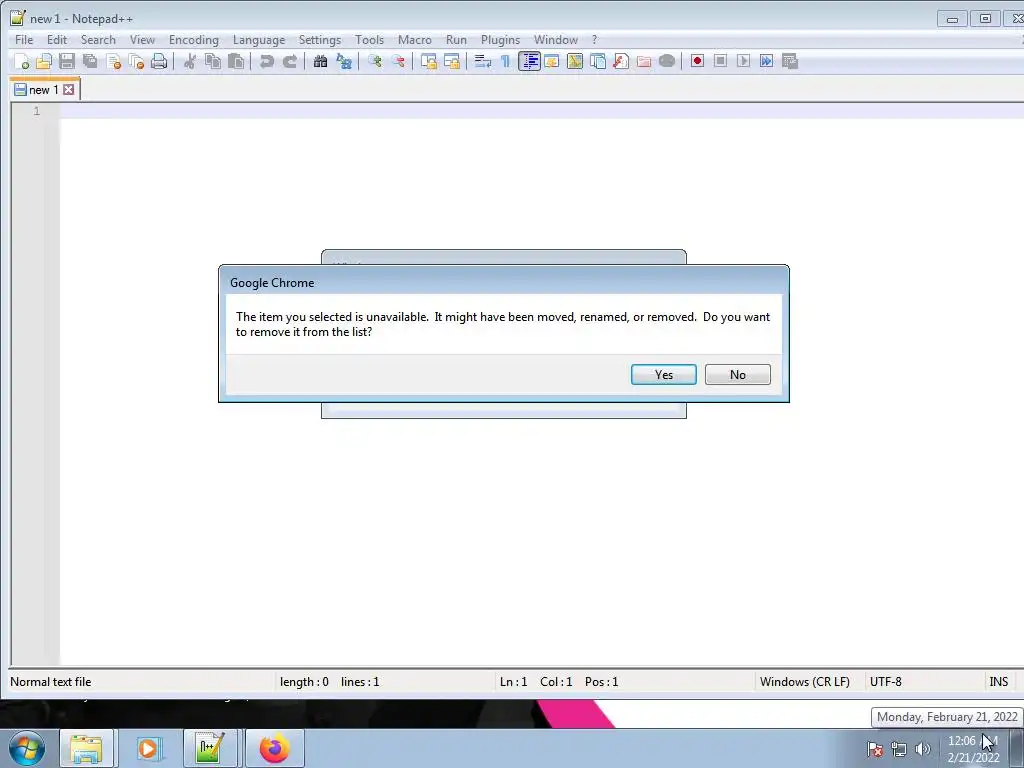This screenshot has width=1024, height=768.
Task: Click the Copy toolbar icon
Action: (213, 61)
